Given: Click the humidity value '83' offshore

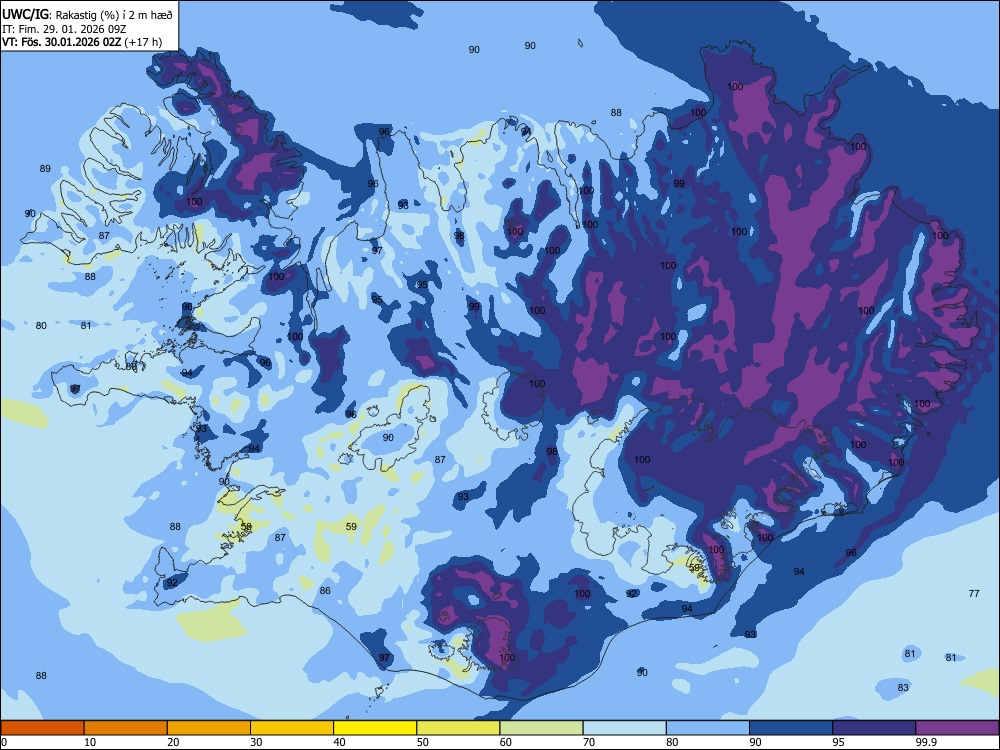Looking at the screenshot, I should pyautogui.click(x=903, y=688).
